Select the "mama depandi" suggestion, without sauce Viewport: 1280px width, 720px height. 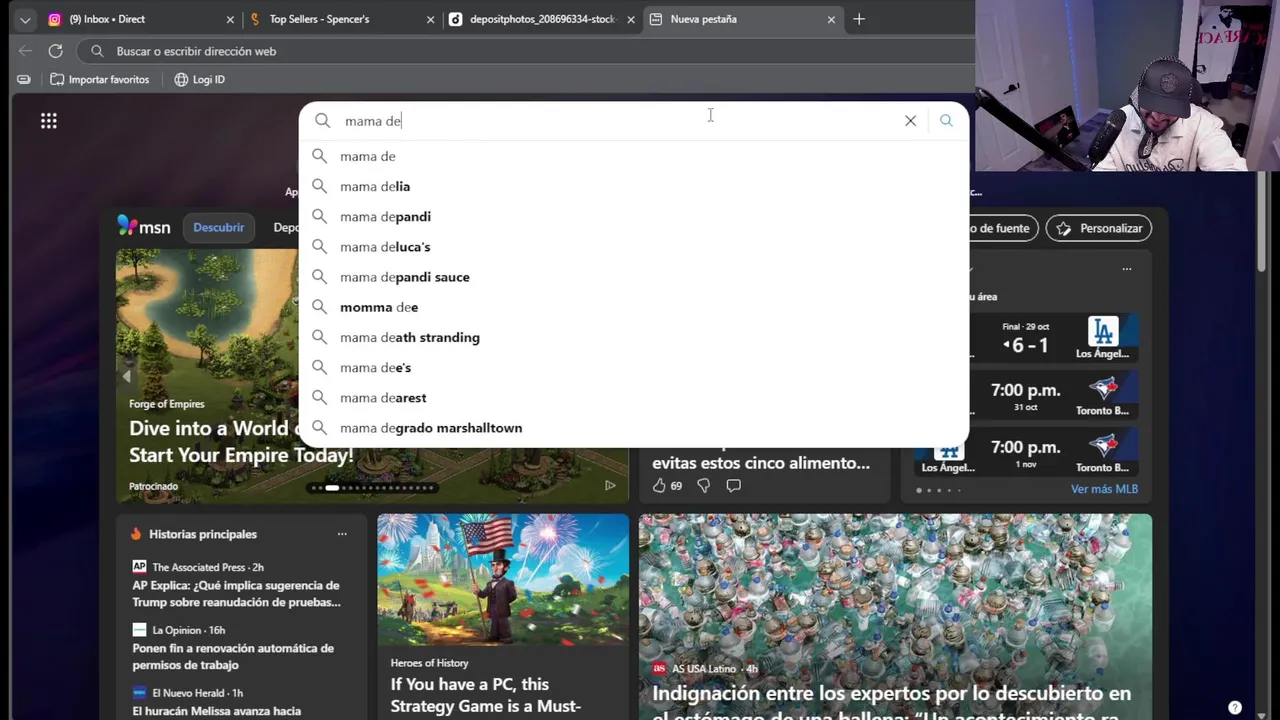[634, 216]
